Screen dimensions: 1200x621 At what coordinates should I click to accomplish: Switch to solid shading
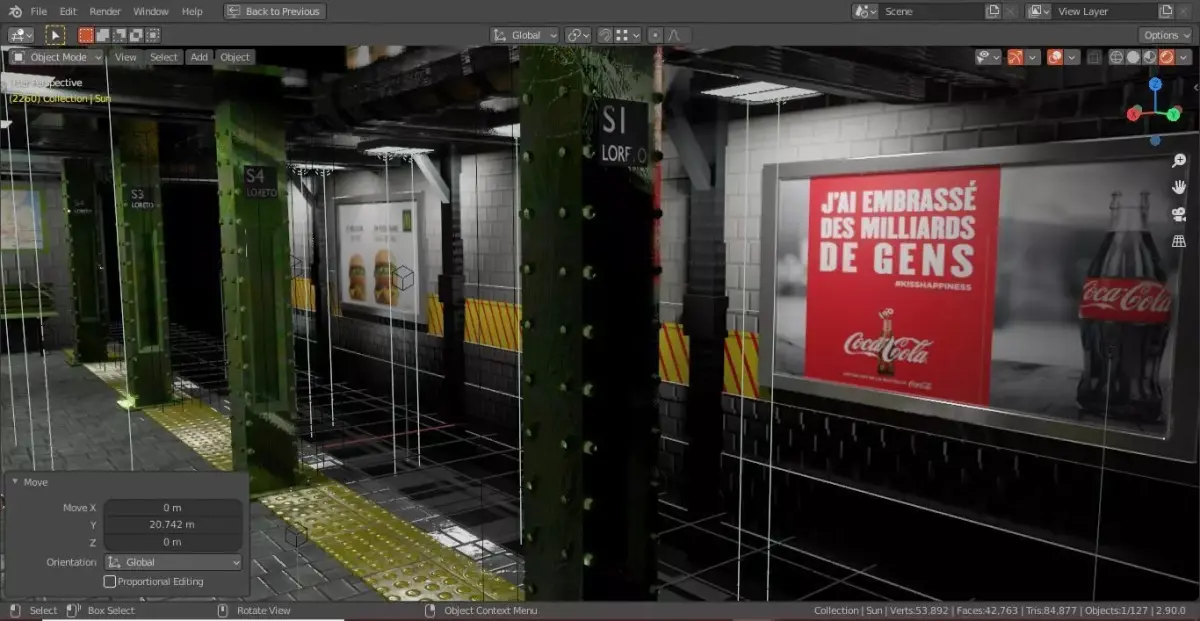click(1133, 57)
